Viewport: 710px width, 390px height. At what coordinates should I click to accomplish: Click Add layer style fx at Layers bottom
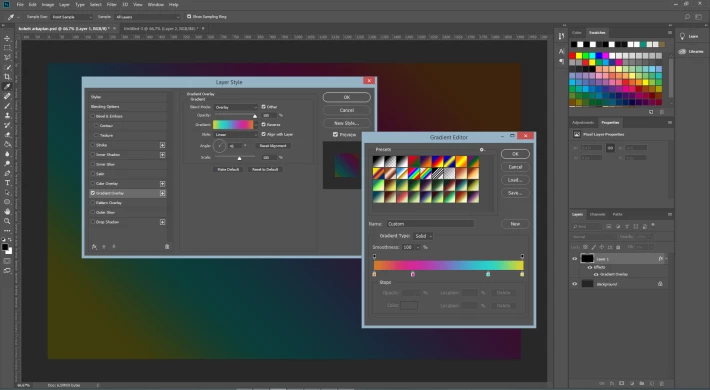pyautogui.click(x=612, y=384)
